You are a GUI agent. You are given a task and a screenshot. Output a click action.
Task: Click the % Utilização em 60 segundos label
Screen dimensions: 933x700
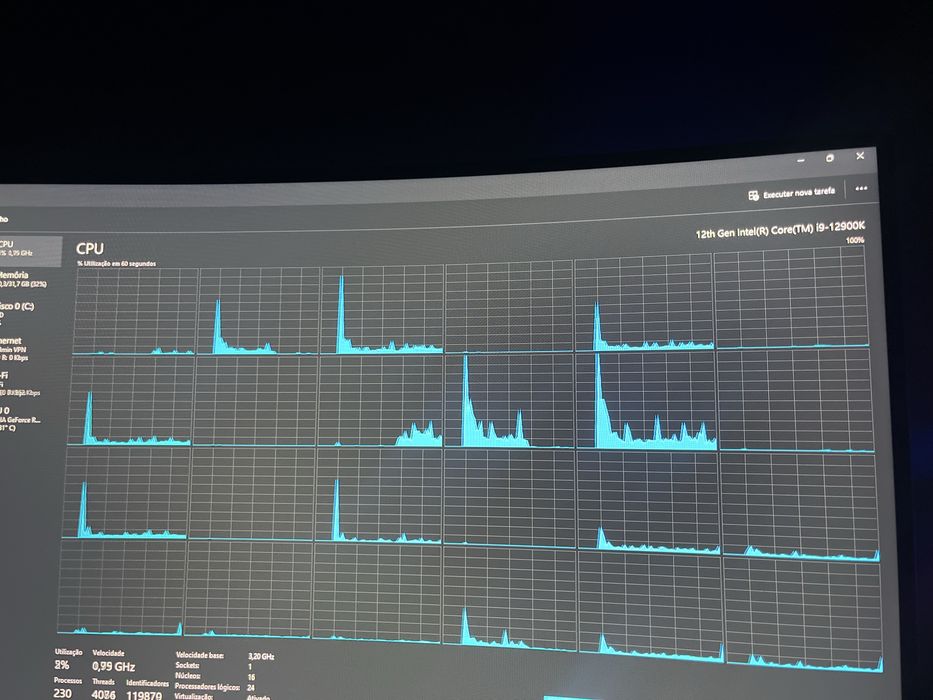click(x=117, y=263)
